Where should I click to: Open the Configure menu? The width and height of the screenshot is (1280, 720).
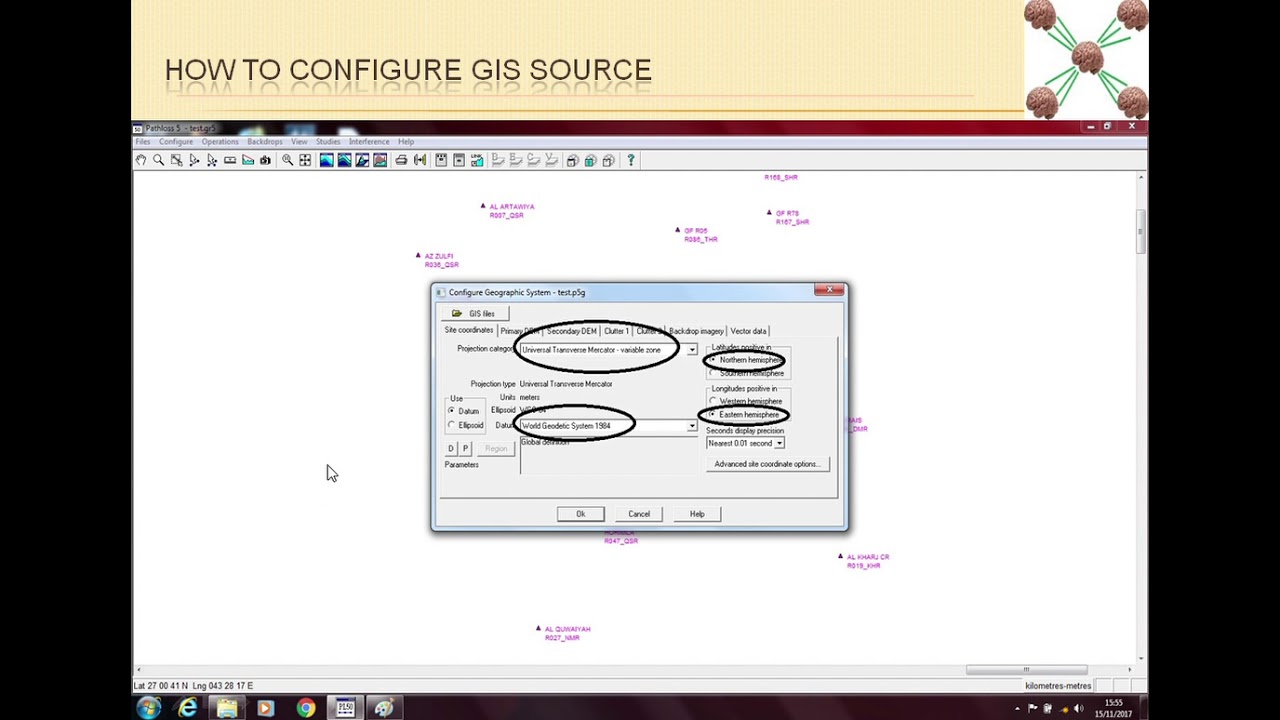point(175,142)
